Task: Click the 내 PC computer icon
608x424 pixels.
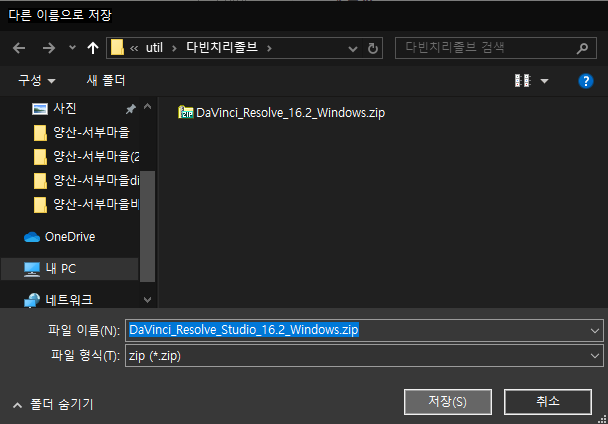Action: [x=32, y=269]
